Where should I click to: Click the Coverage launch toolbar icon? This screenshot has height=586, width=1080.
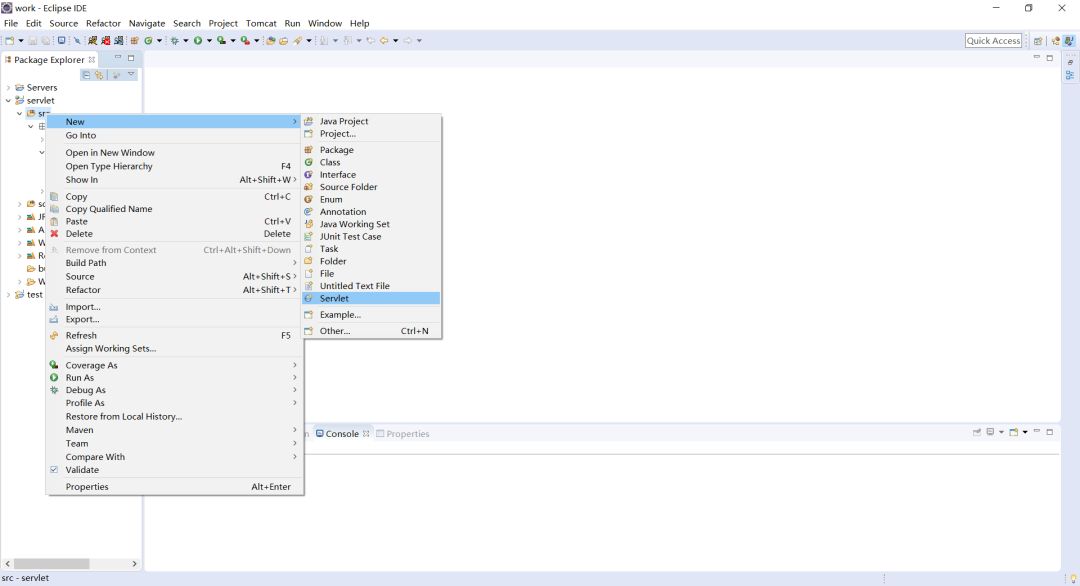[221, 41]
